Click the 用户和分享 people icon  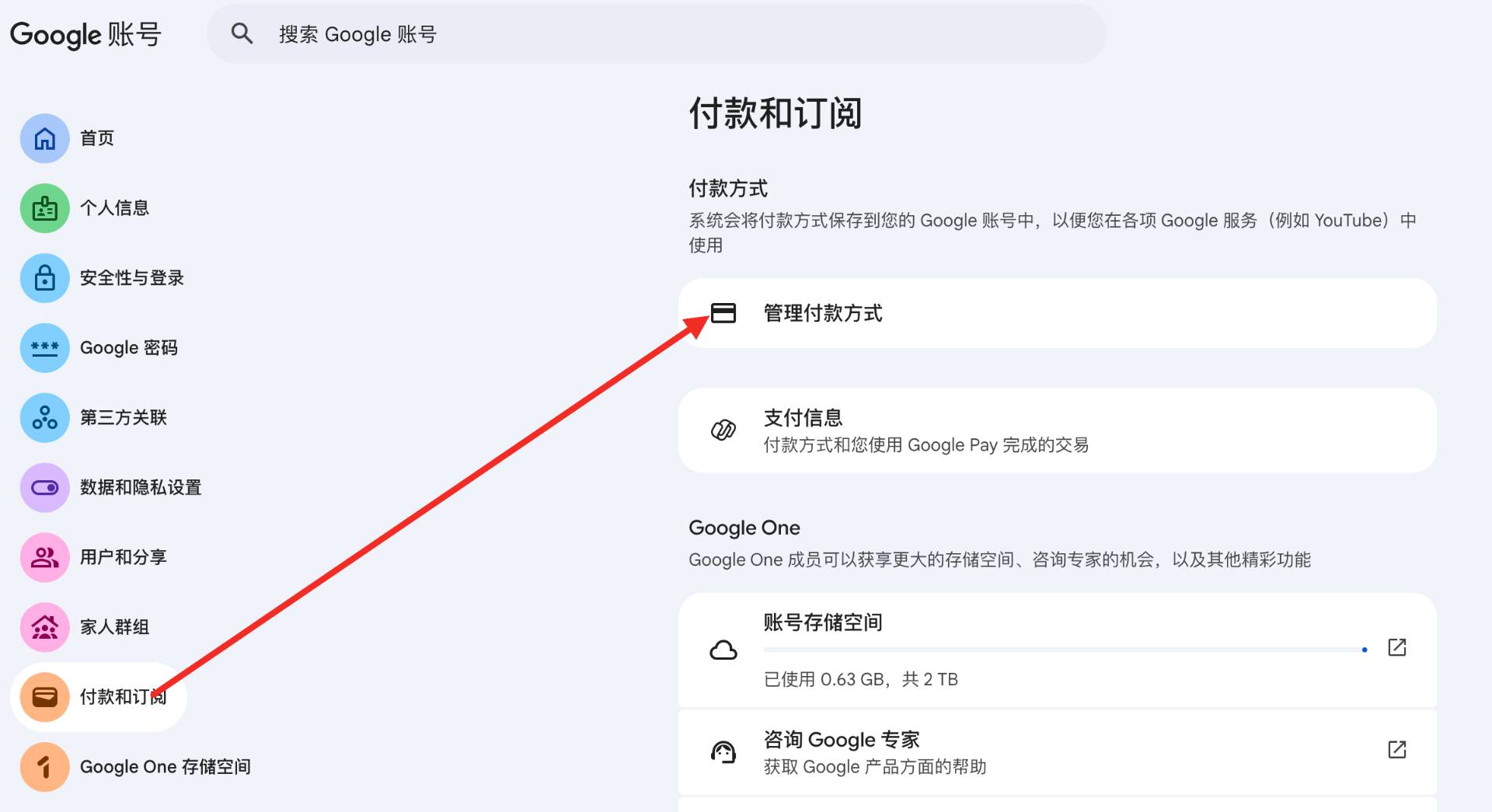point(45,557)
